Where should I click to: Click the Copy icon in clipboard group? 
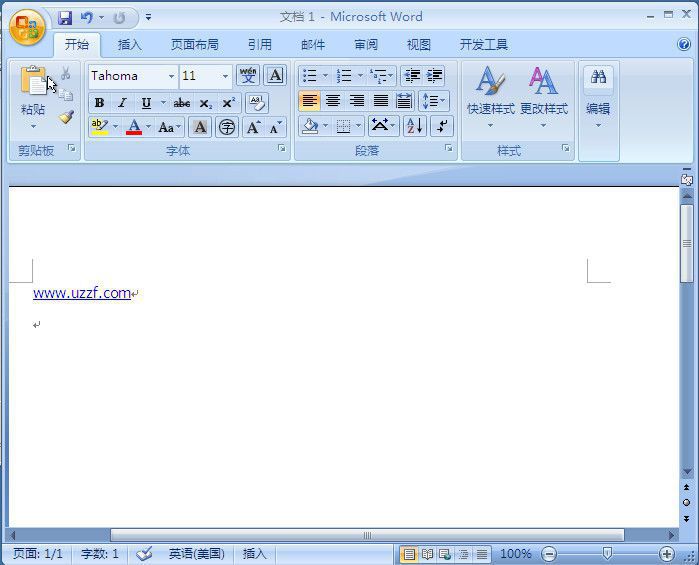[x=66, y=94]
